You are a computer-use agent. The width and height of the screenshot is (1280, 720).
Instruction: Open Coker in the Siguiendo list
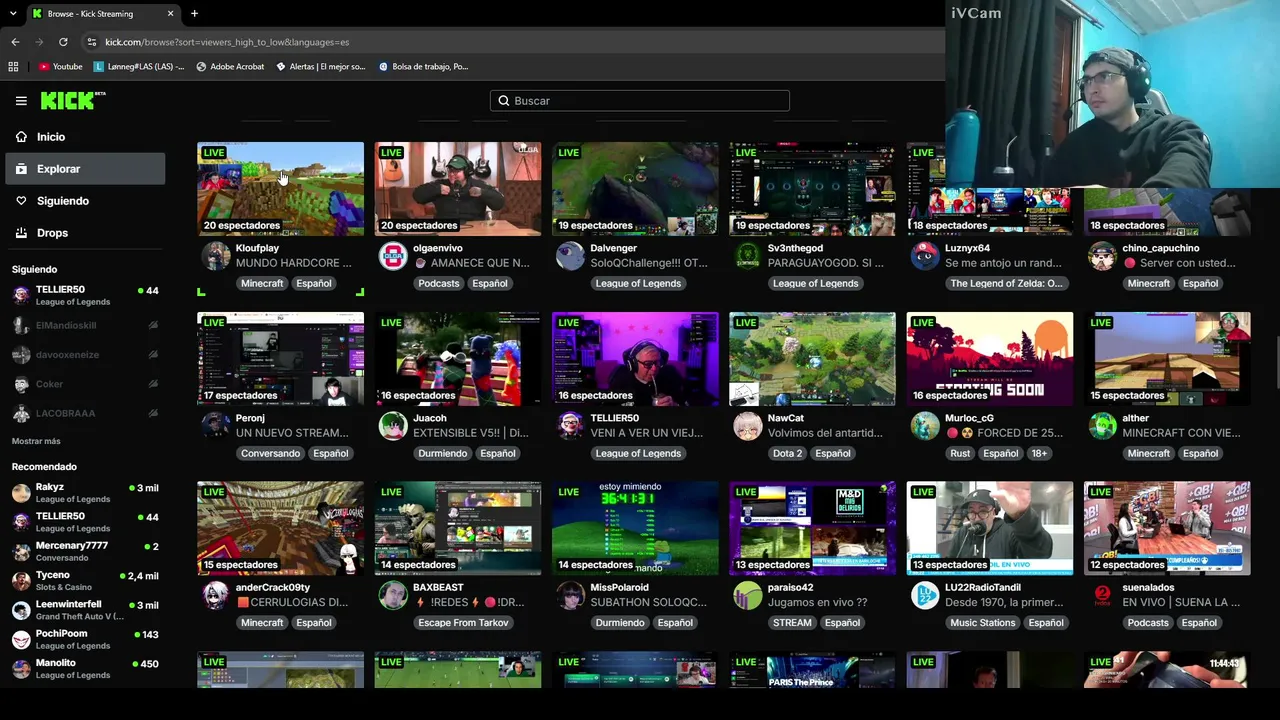(85, 384)
